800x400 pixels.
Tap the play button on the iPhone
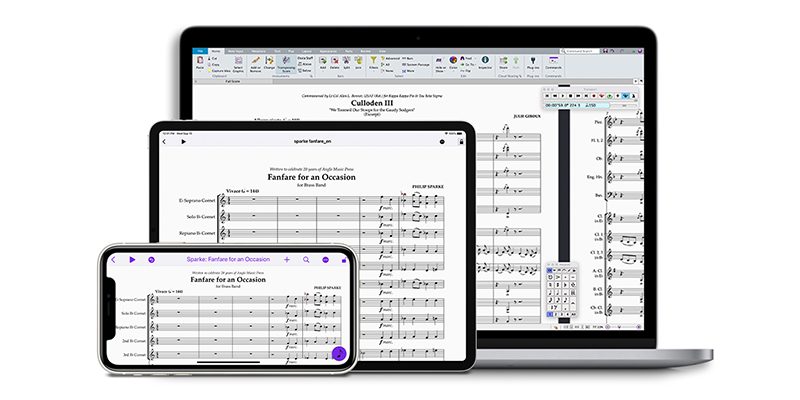point(133,260)
